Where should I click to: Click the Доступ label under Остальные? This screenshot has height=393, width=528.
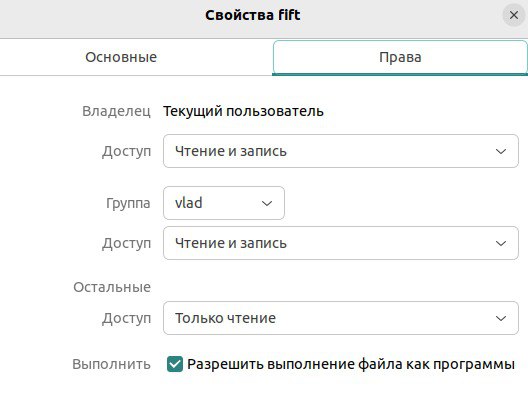tap(127, 319)
